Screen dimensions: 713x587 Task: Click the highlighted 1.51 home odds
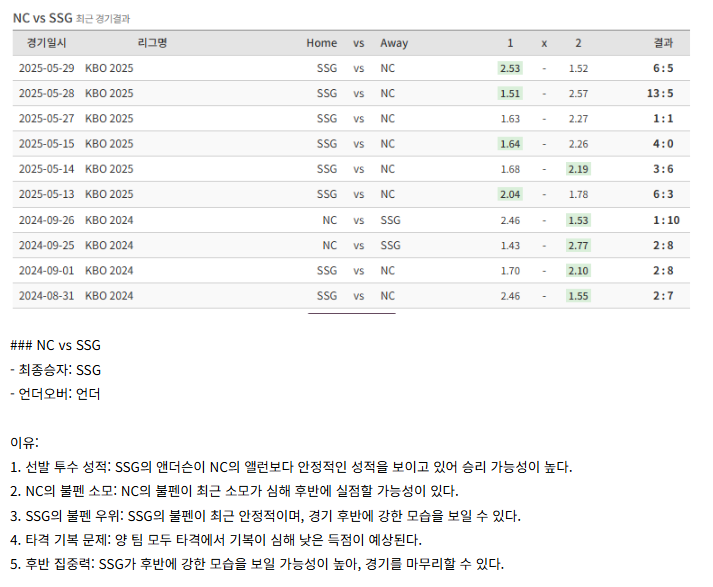(x=510, y=93)
